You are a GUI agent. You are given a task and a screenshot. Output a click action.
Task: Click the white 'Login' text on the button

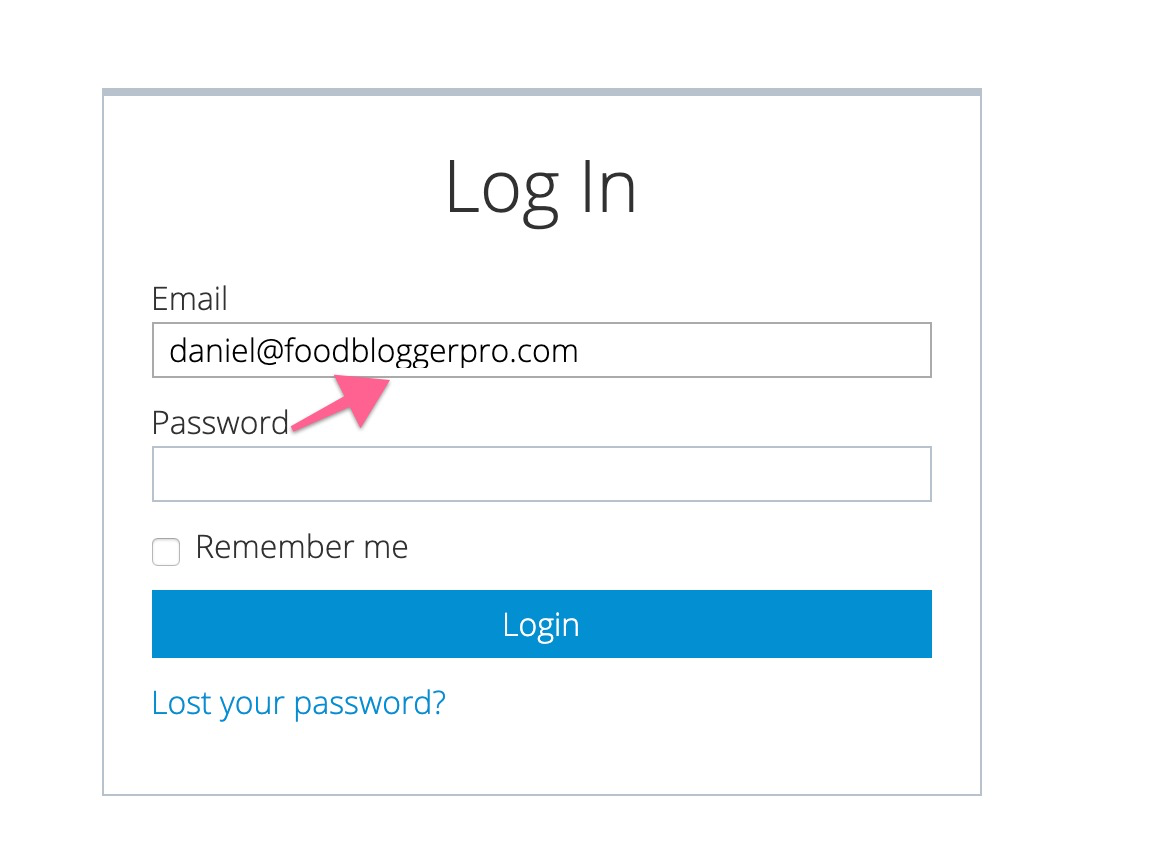coord(541,625)
